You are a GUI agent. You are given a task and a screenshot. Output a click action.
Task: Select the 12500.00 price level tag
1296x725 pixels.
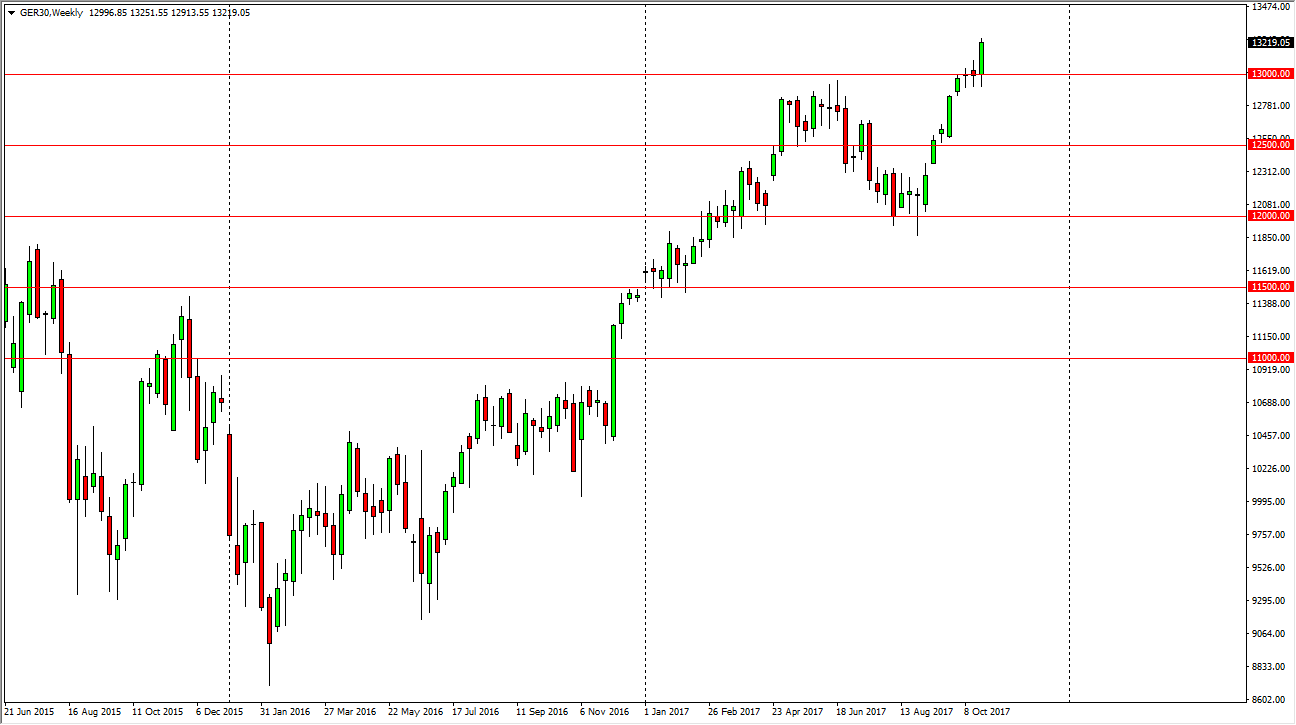1270,144
